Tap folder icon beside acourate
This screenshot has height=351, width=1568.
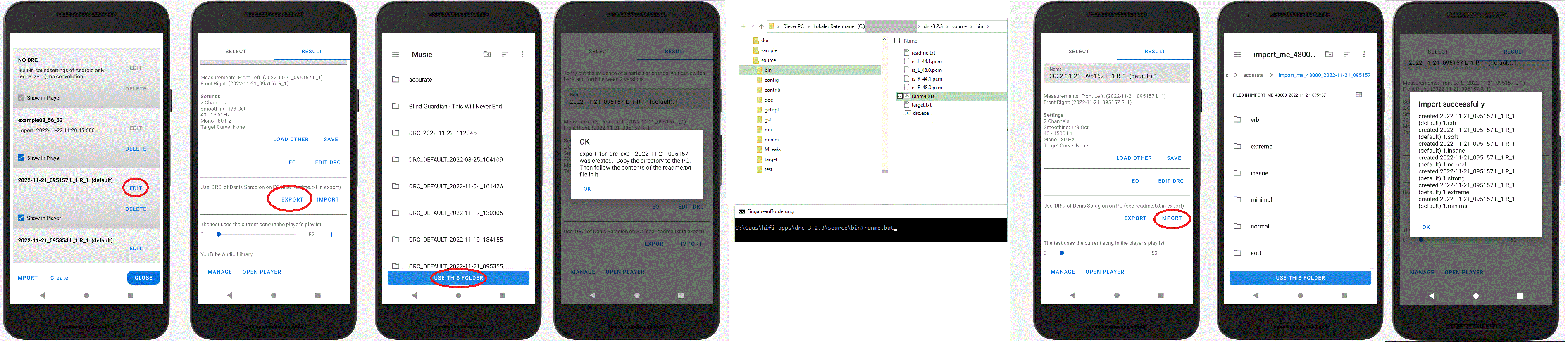tap(396, 80)
